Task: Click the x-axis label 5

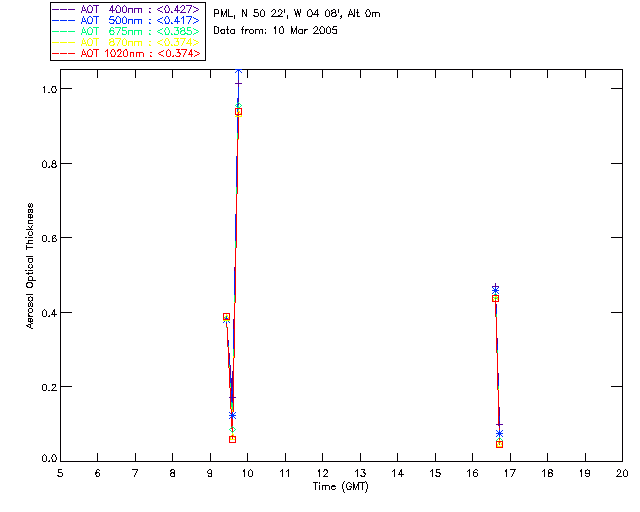Action: (x=60, y=473)
